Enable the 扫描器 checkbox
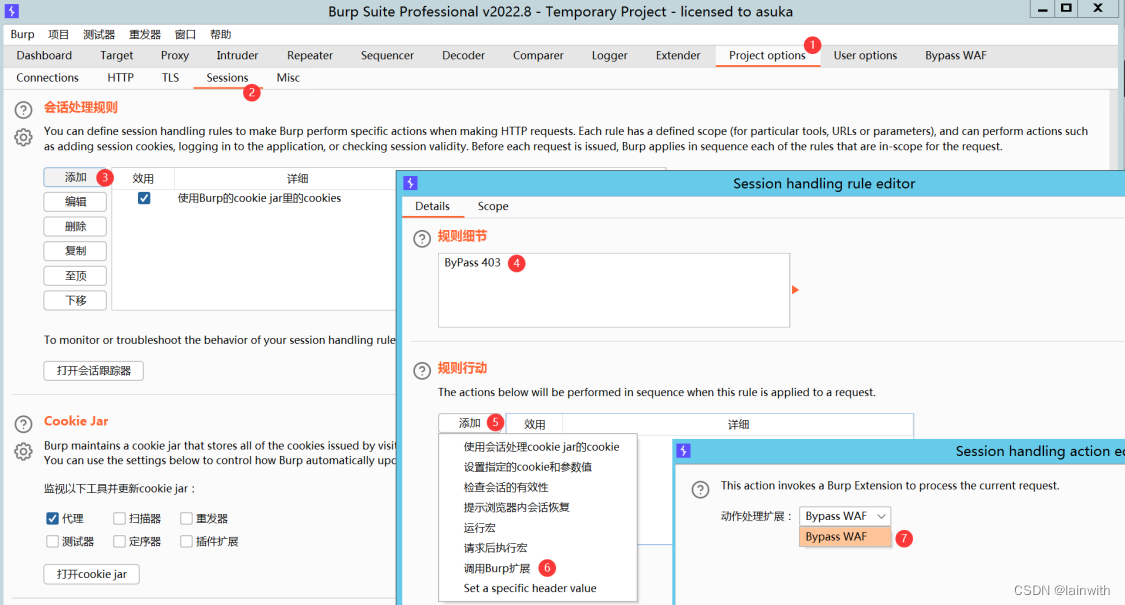The height and width of the screenshot is (605, 1125). 119,518
